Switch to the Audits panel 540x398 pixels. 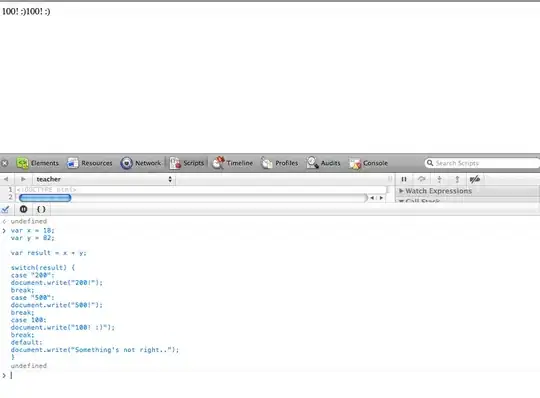point(323,163)
